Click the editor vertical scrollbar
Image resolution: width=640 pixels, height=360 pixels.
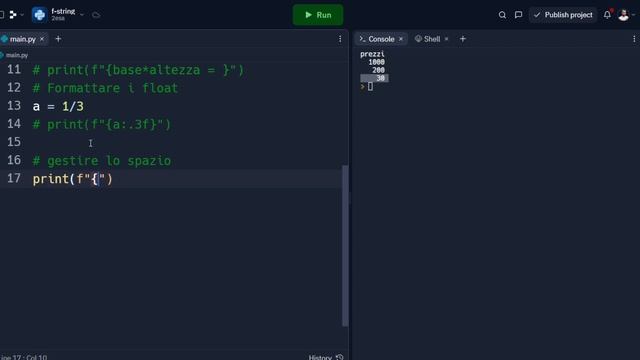(345, 245)
